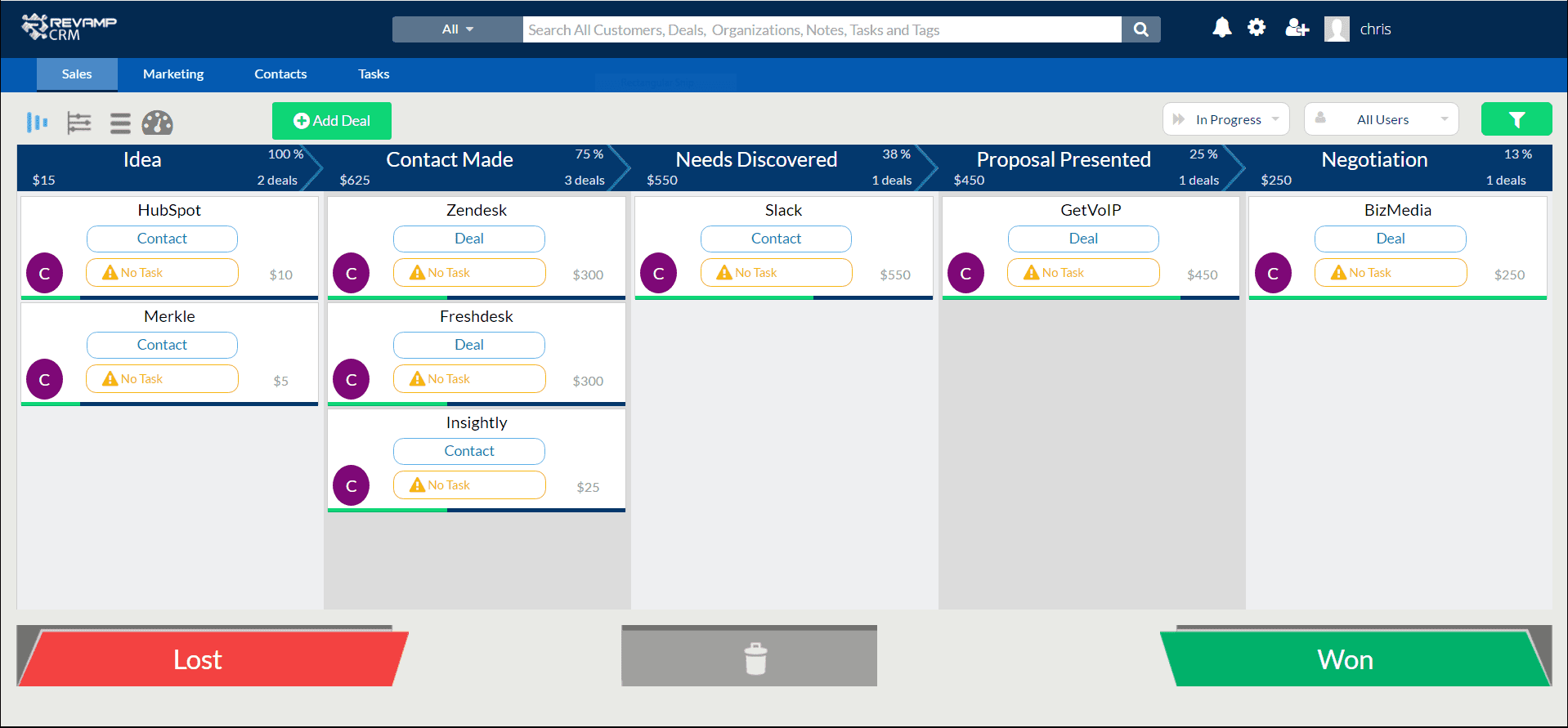Open the Tasks tab
This screenshot has width=1568, height=728.
tap(374, 74)
